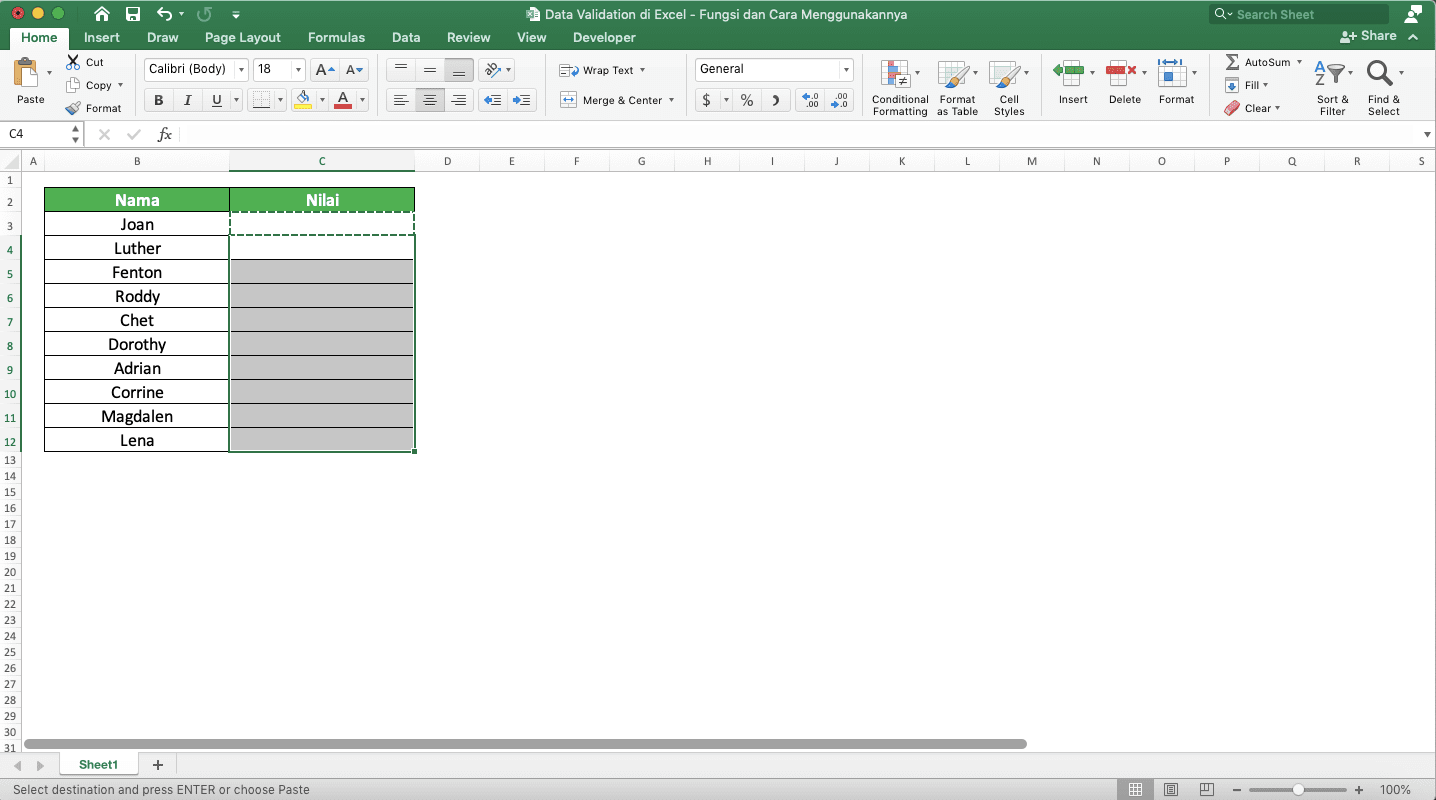Activate the Format painter brush
Viewport: 1436px width, 800px height.
point(73,108)
